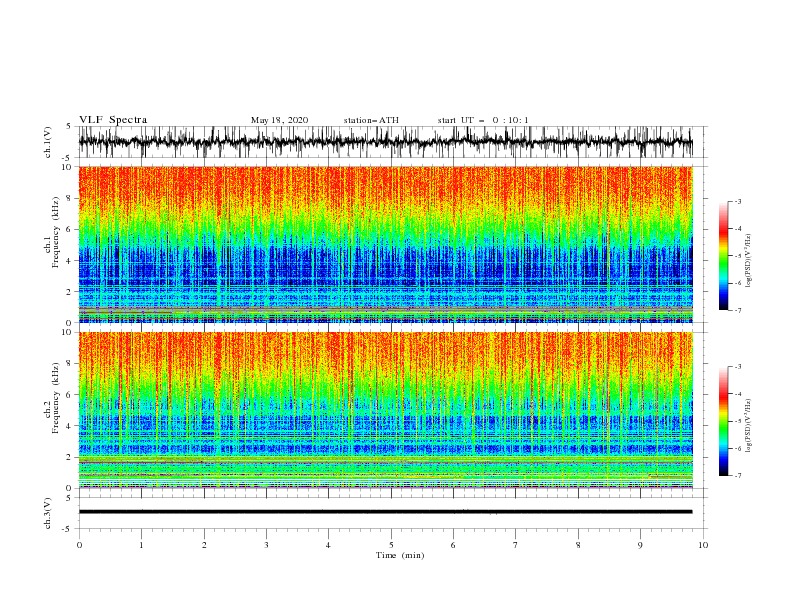The width and height of the screenshot is (792, 612).
Task: Click the "Time (min)" axis title
Action: coord(400,555)
